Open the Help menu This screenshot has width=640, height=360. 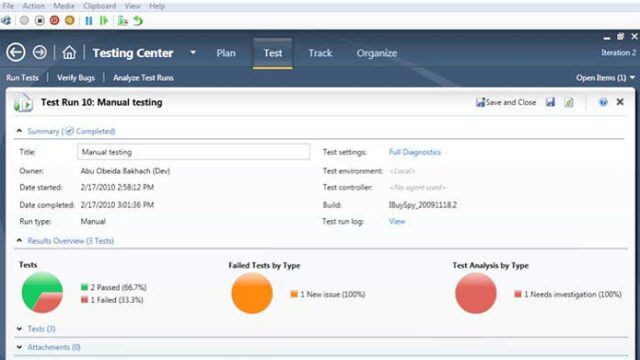point(157,6)
